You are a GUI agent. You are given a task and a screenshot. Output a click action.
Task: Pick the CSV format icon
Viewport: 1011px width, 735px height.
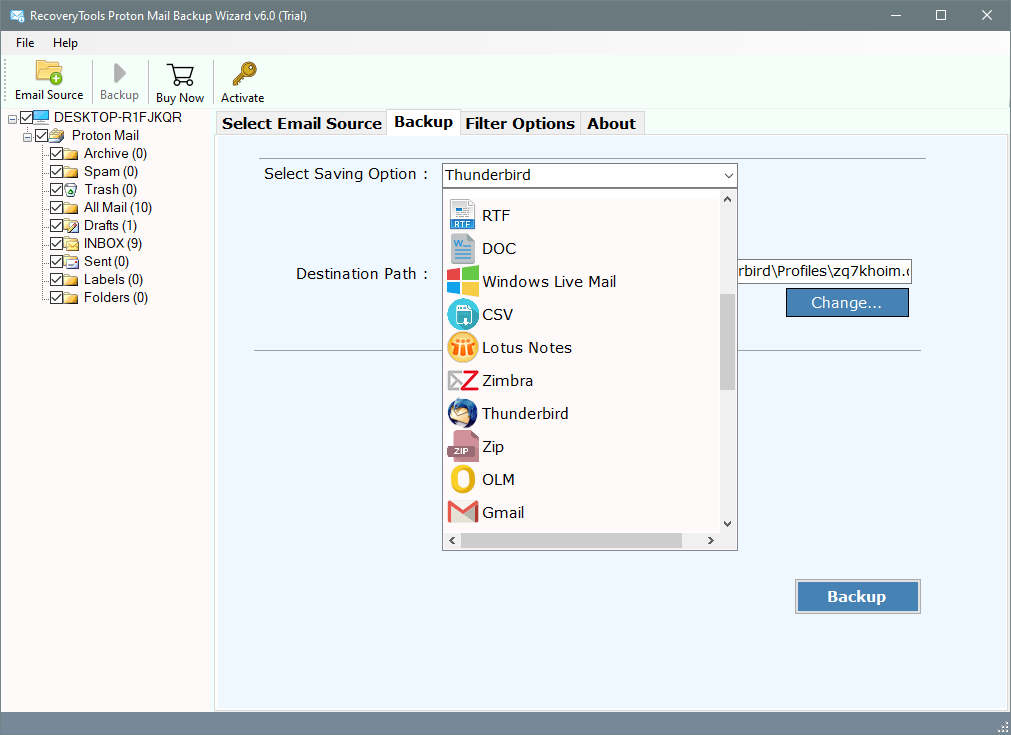pyautogui.click(x=462, y=314)
